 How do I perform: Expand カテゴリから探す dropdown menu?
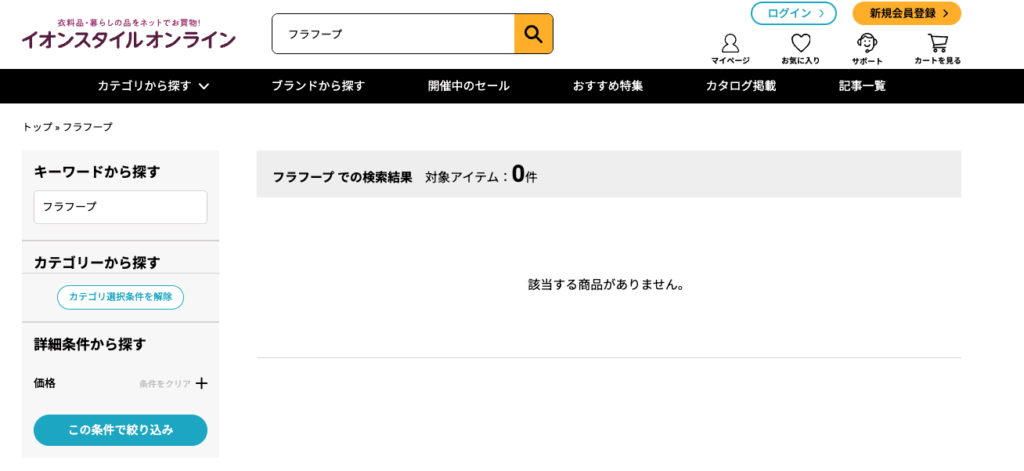click(x=153, y=86)
